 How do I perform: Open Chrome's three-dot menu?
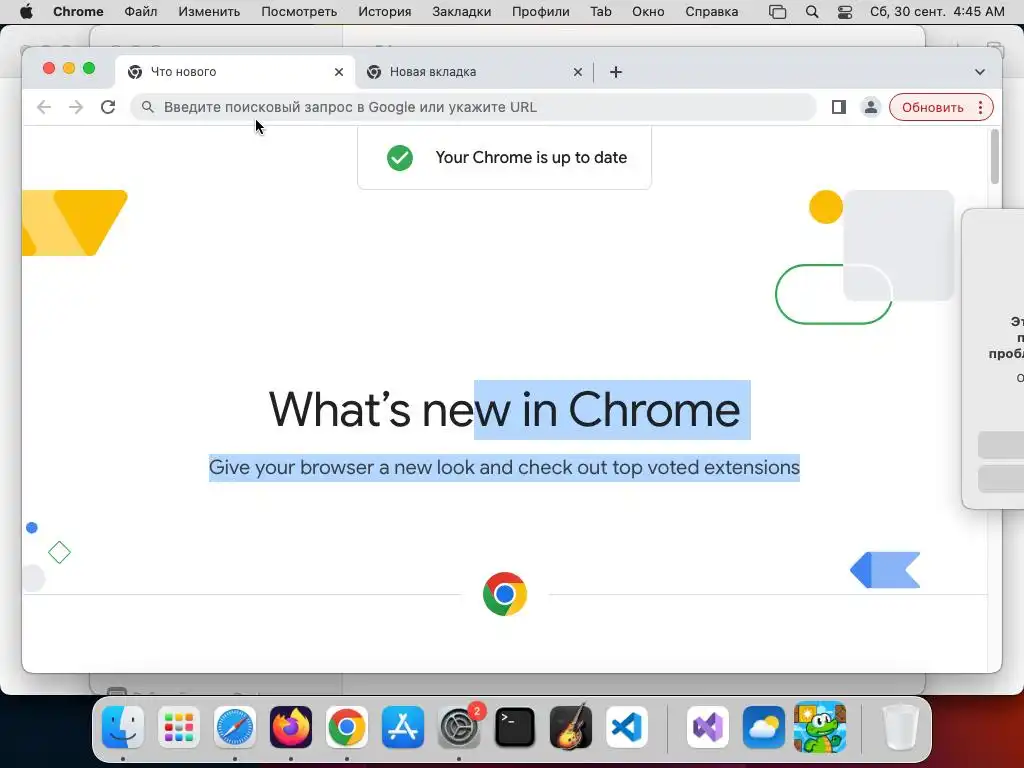(980, 108)
